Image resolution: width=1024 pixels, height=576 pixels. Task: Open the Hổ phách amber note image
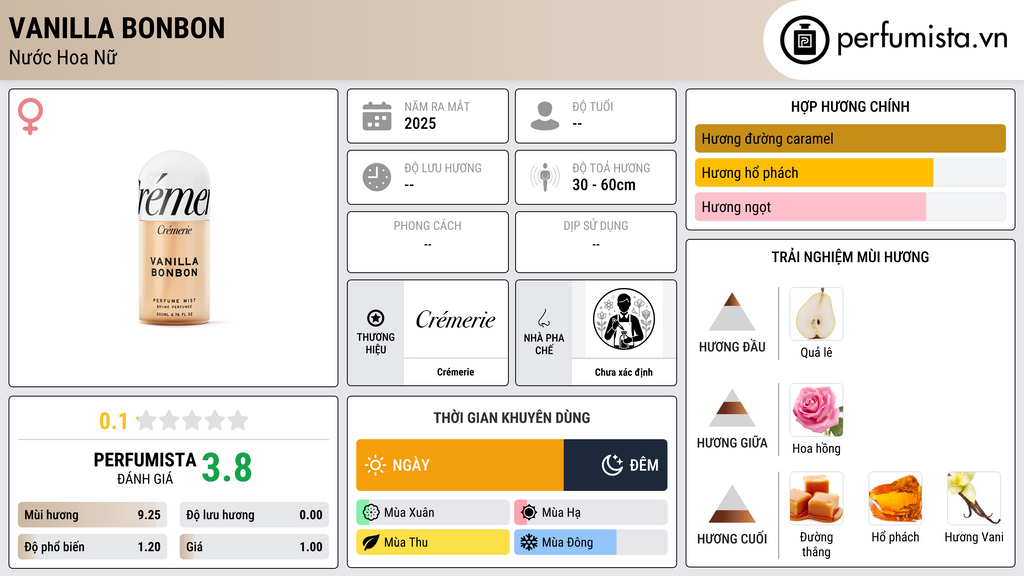pyautogui.click(x=895, y=498)
